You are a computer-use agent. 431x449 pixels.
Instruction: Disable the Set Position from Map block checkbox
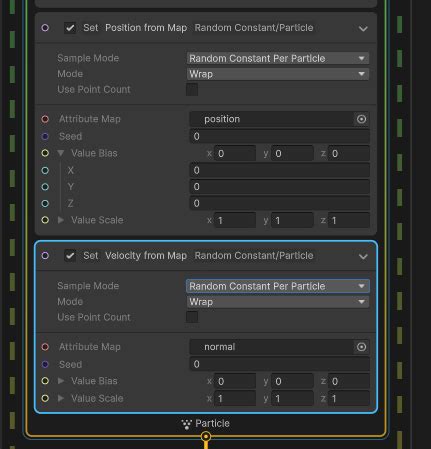pyautogui.click(x=70, y=28)
